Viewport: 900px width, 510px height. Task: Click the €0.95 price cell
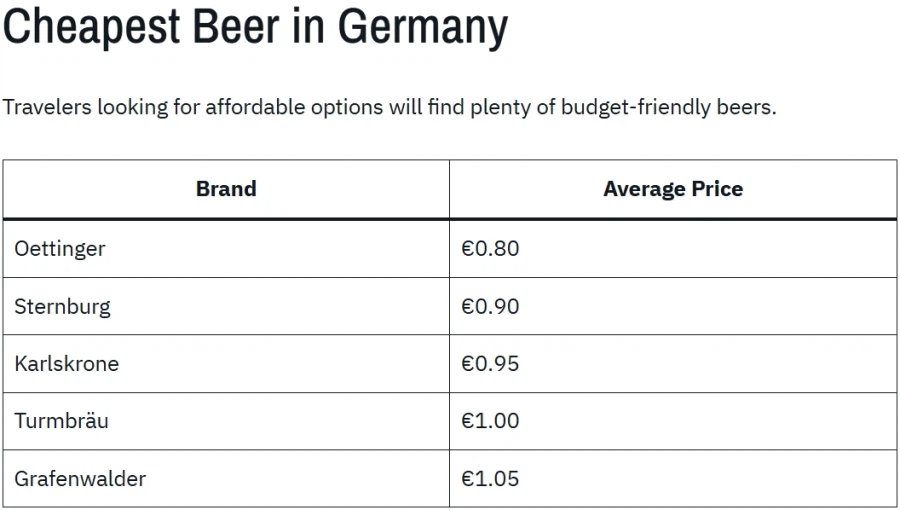673,364
